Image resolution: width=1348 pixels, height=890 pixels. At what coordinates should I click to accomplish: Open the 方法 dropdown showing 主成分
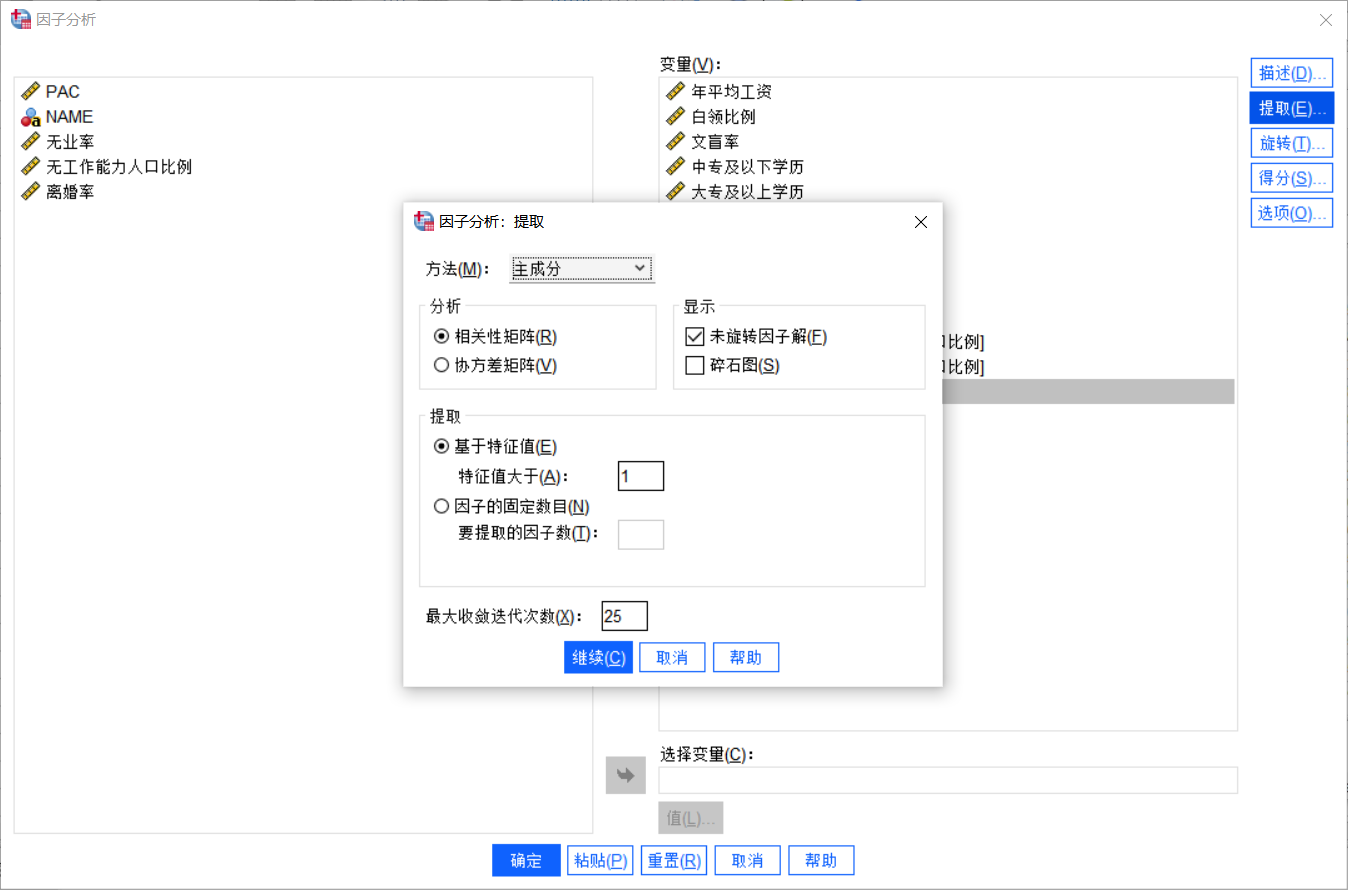[x=570, y=269]
